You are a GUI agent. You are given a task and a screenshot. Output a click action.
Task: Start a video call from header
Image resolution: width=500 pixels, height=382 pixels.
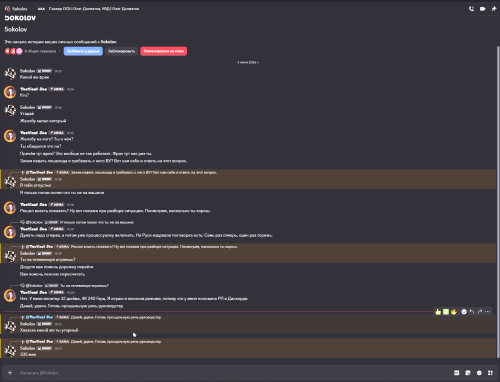(482, 9)
